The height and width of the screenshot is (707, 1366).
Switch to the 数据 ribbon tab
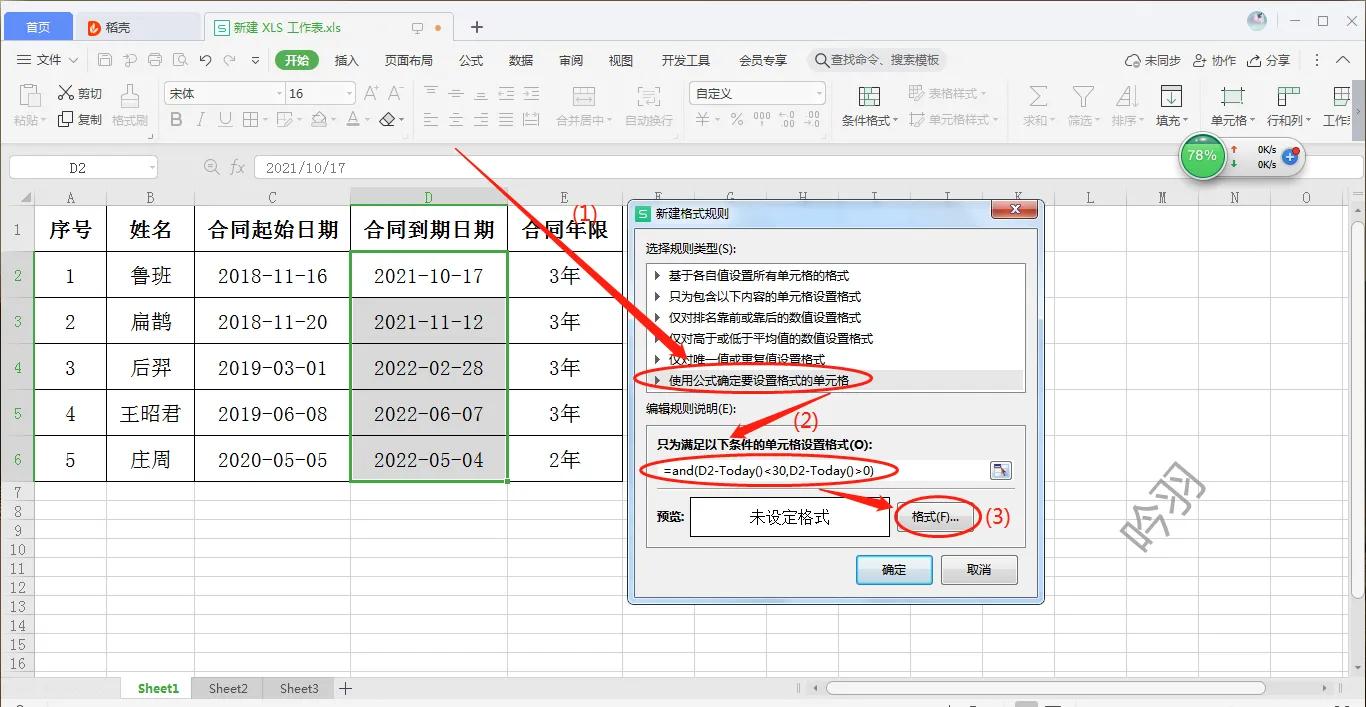(x=521, y=60)
